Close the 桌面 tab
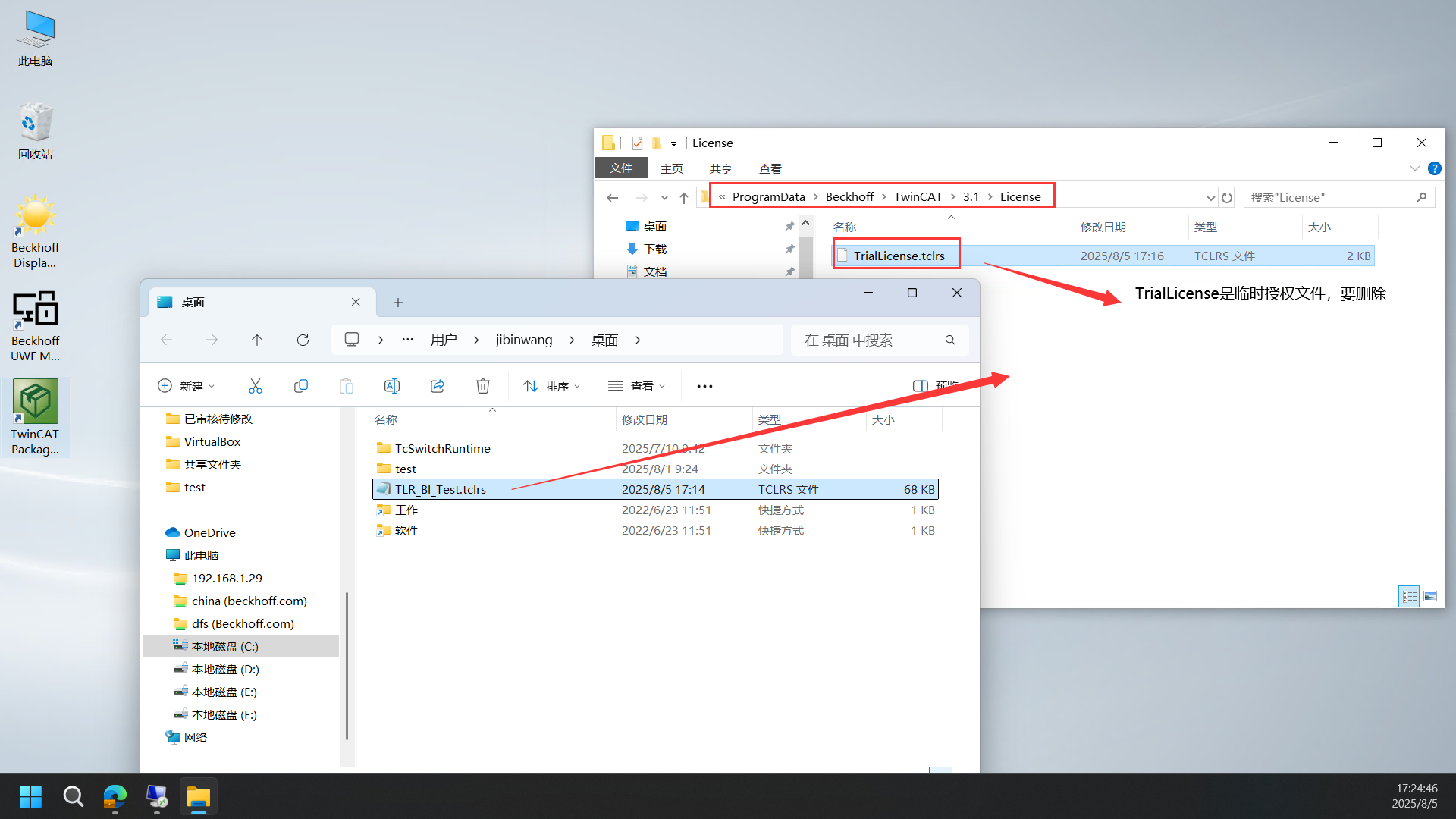 coord(356,302)
